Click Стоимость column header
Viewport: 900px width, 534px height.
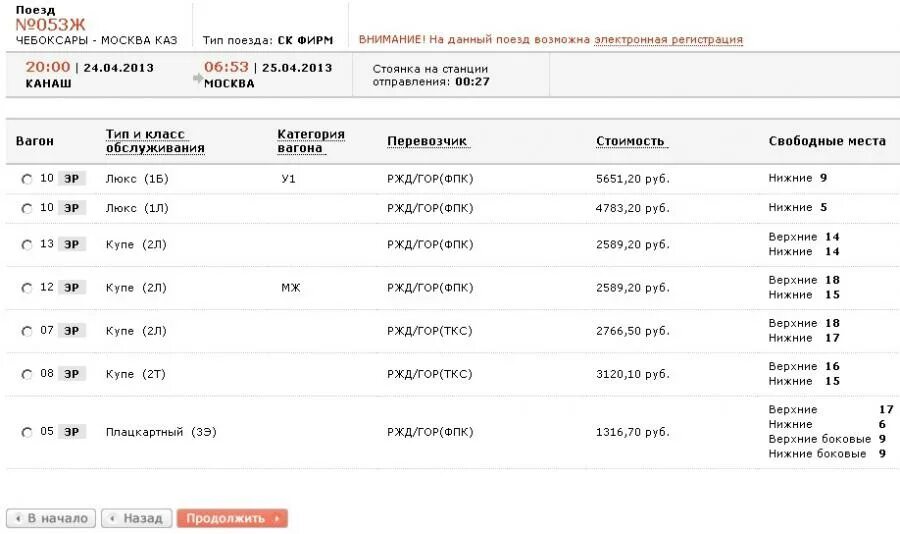(630, 141)
